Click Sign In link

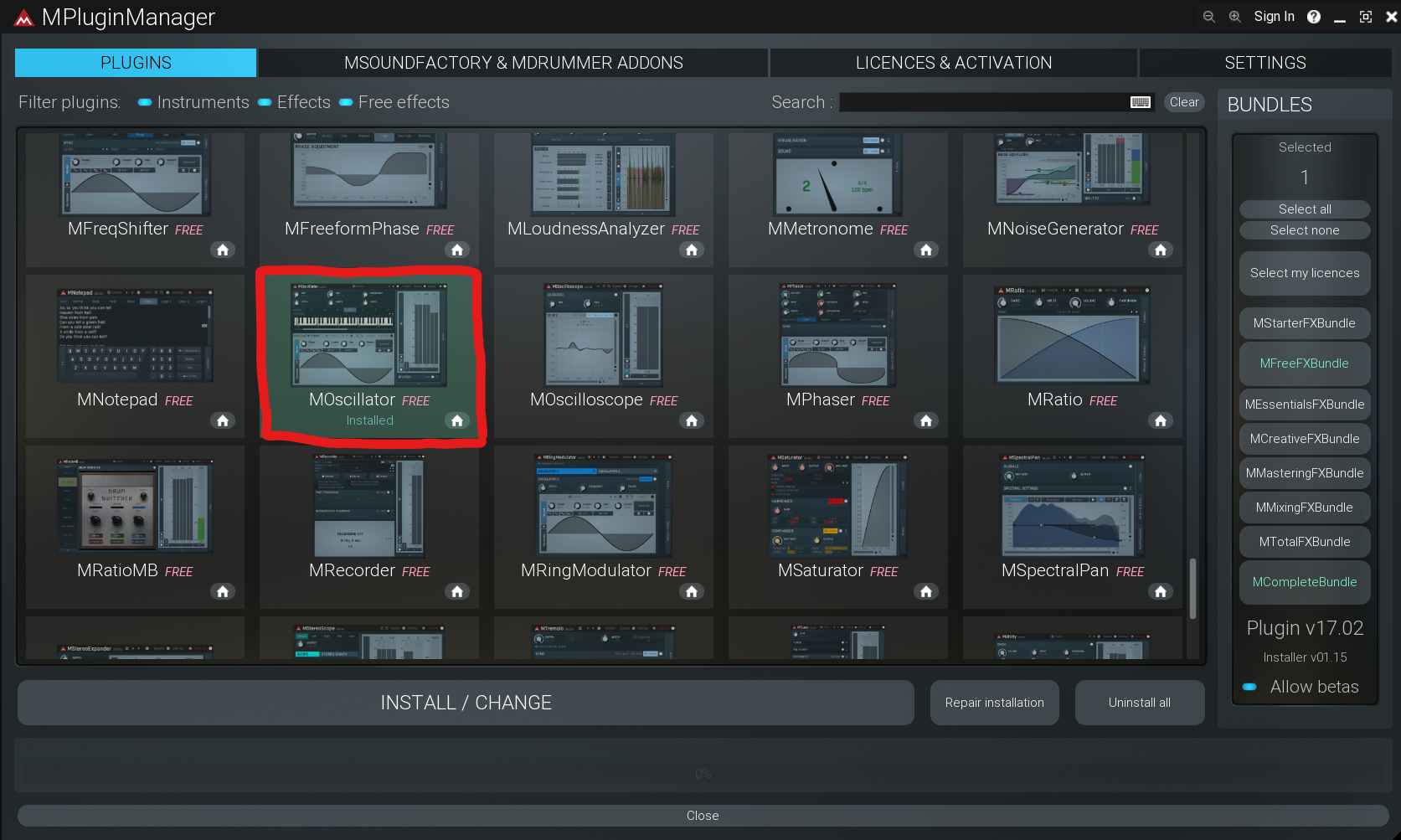(x=1274, y=17)
